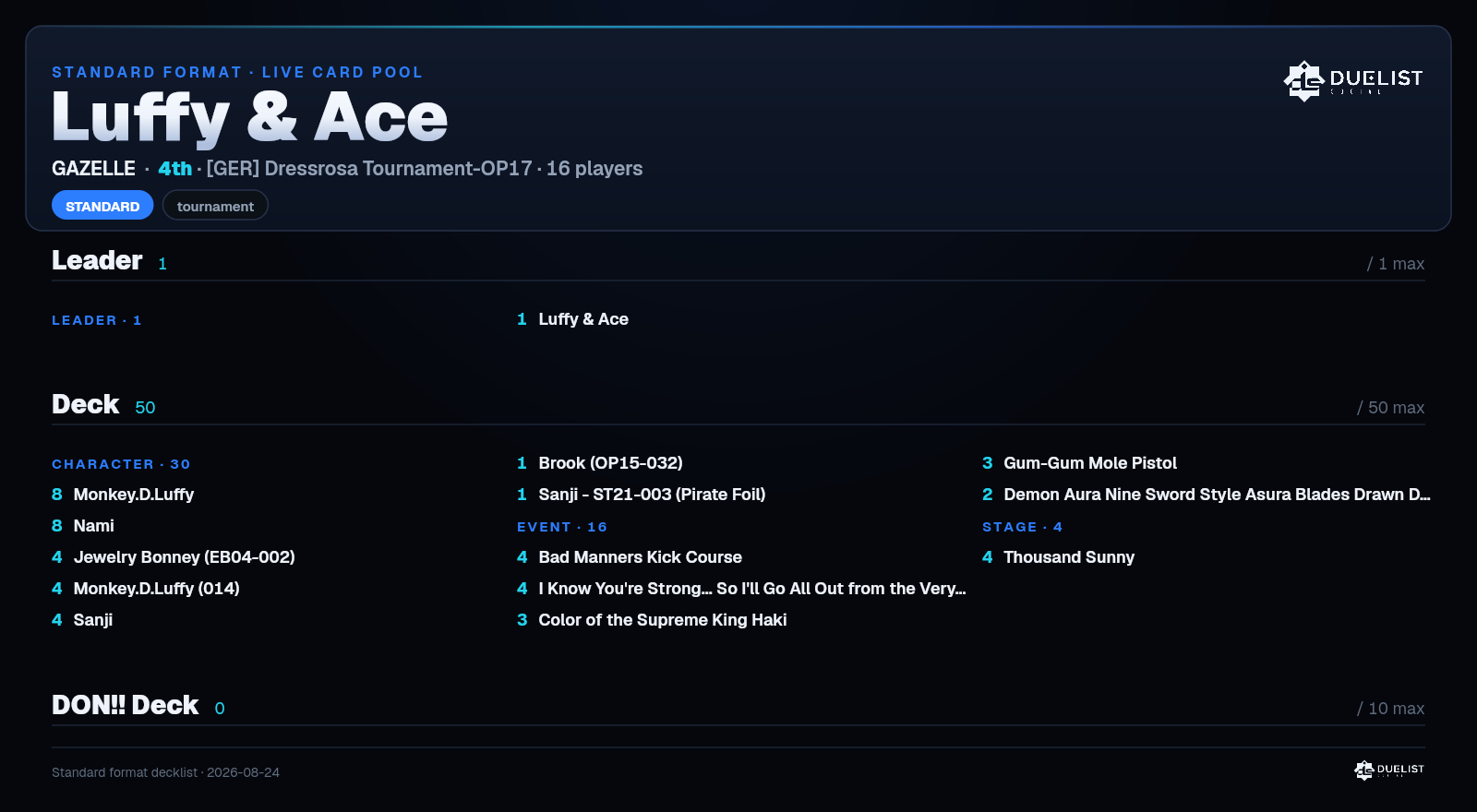The height and width of the screenshot is (812, 1477).
Task: Click the CHARACTER · 30 section label
Action: coord(121,464)
